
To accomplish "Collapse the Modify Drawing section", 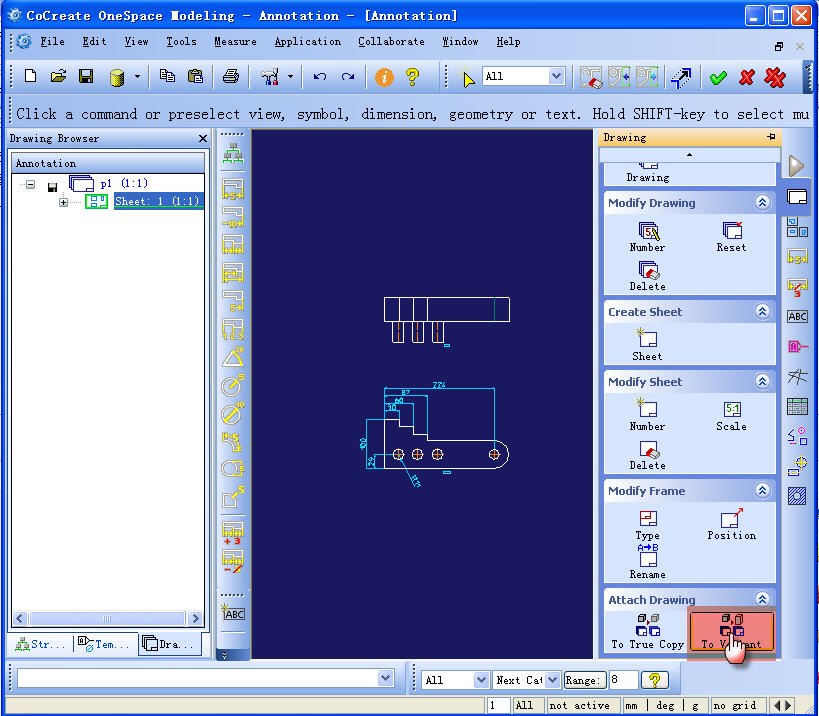I will [762, 203].
